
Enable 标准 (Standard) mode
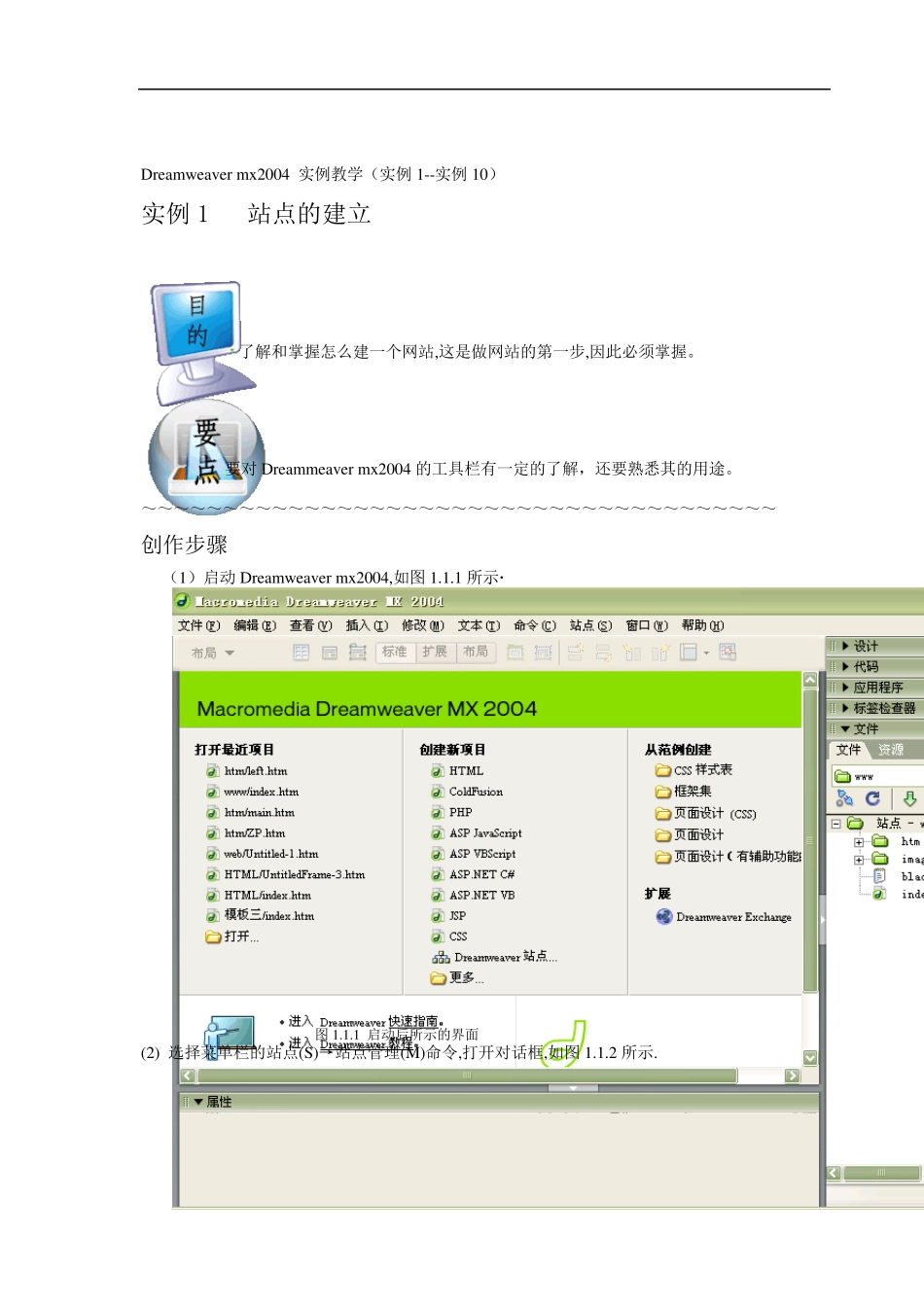(395, 652)
